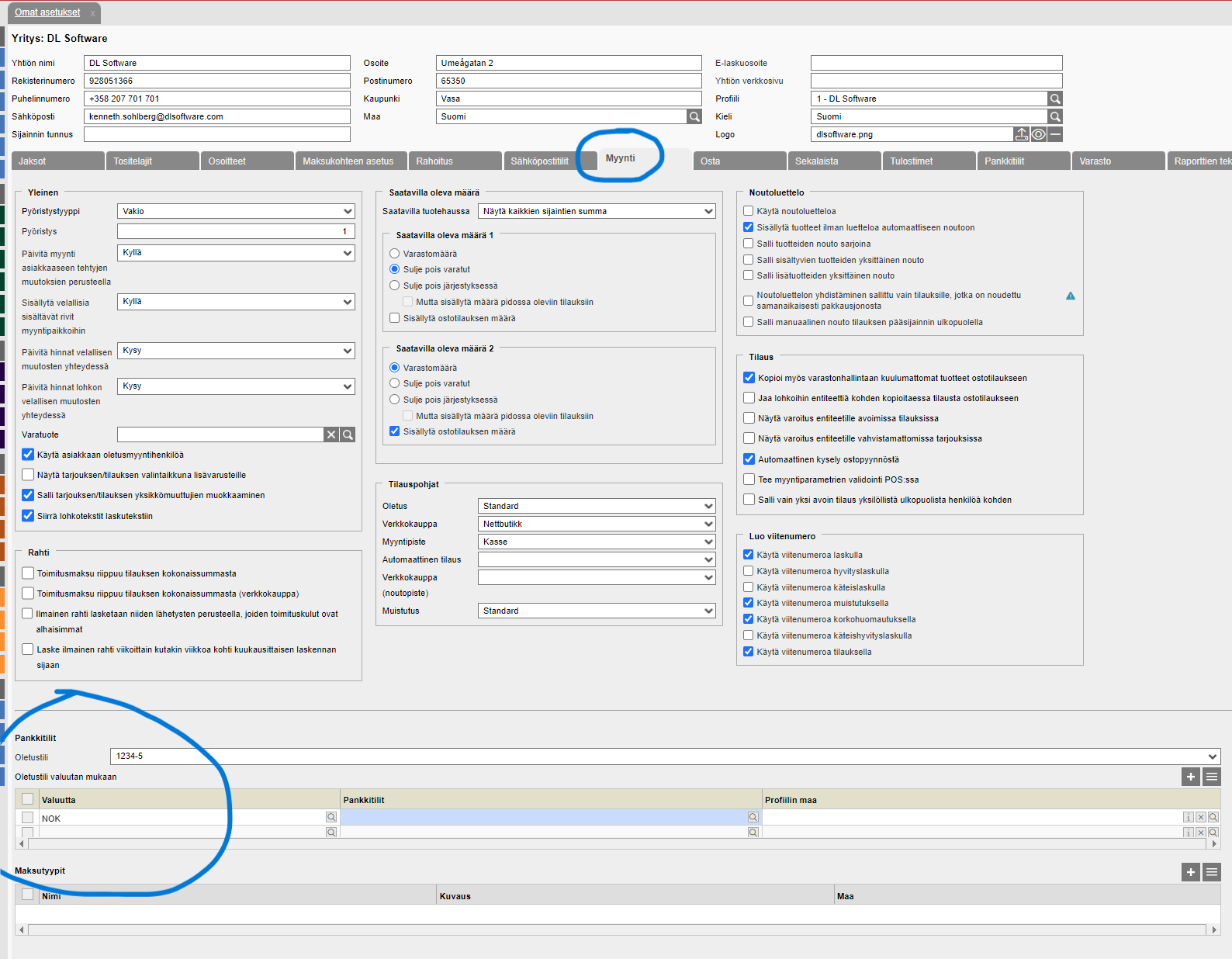Open the Osta tab
The height and width of the screenshot is (959, 1232).
(x=739, y=161)
